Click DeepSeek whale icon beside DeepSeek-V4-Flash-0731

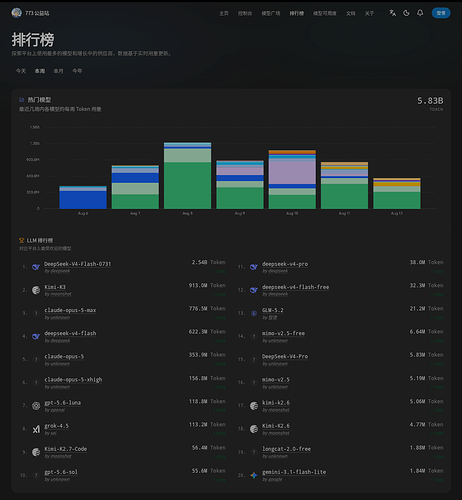click(36, 267)
